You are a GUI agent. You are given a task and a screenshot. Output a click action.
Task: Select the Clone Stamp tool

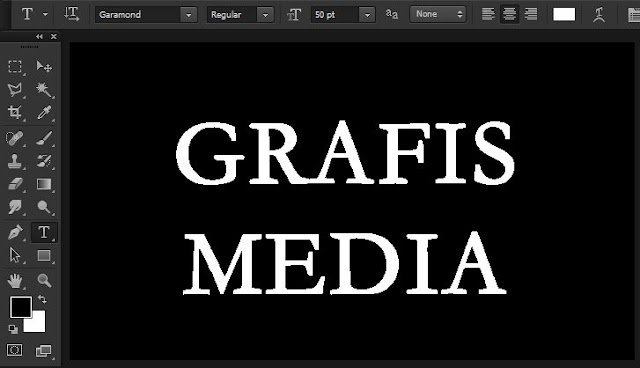(15, 161)
